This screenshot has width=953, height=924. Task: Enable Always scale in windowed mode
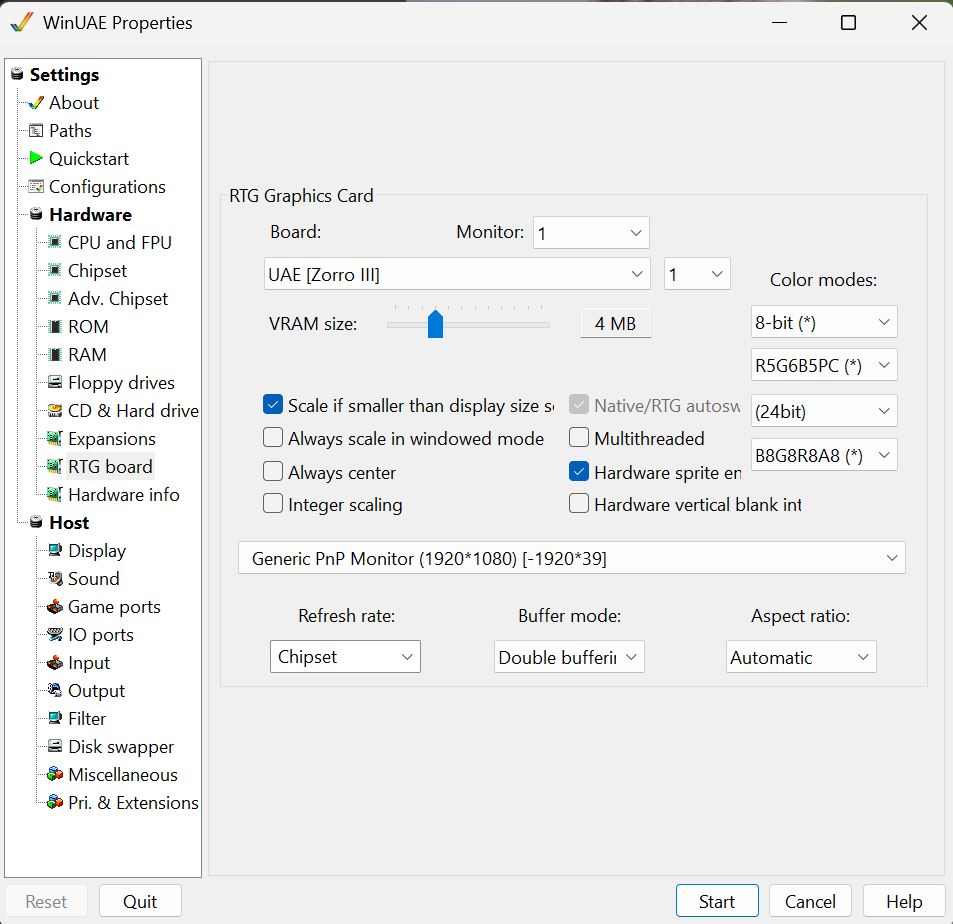click(x=273, y=438)
